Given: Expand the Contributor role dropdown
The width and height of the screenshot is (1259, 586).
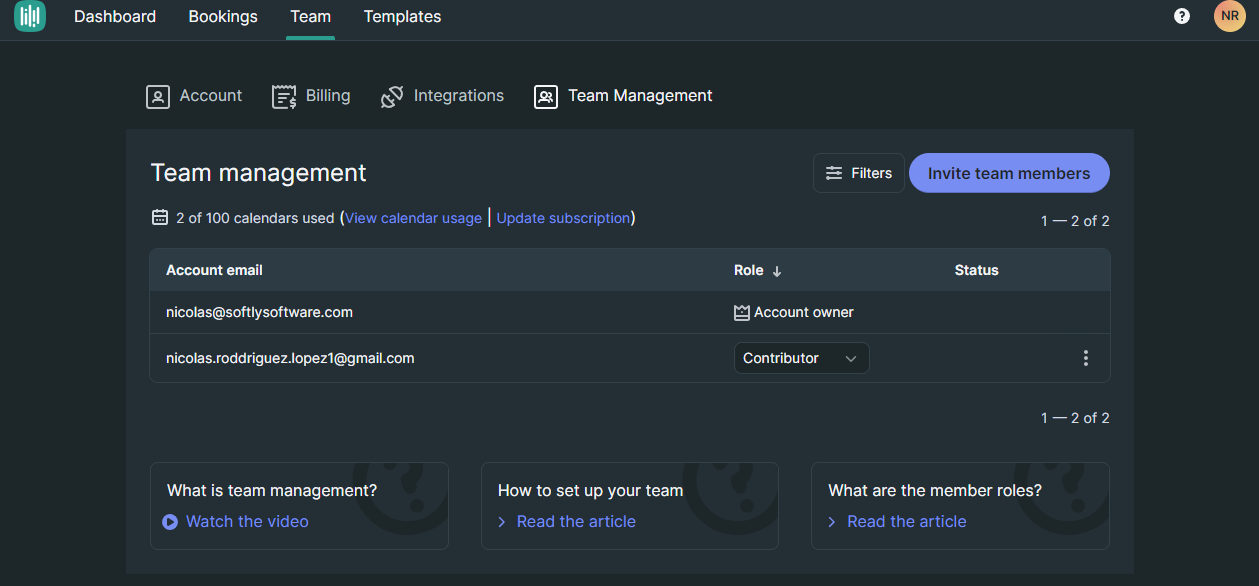Looking at the screenshot, I should pos(802,358).
